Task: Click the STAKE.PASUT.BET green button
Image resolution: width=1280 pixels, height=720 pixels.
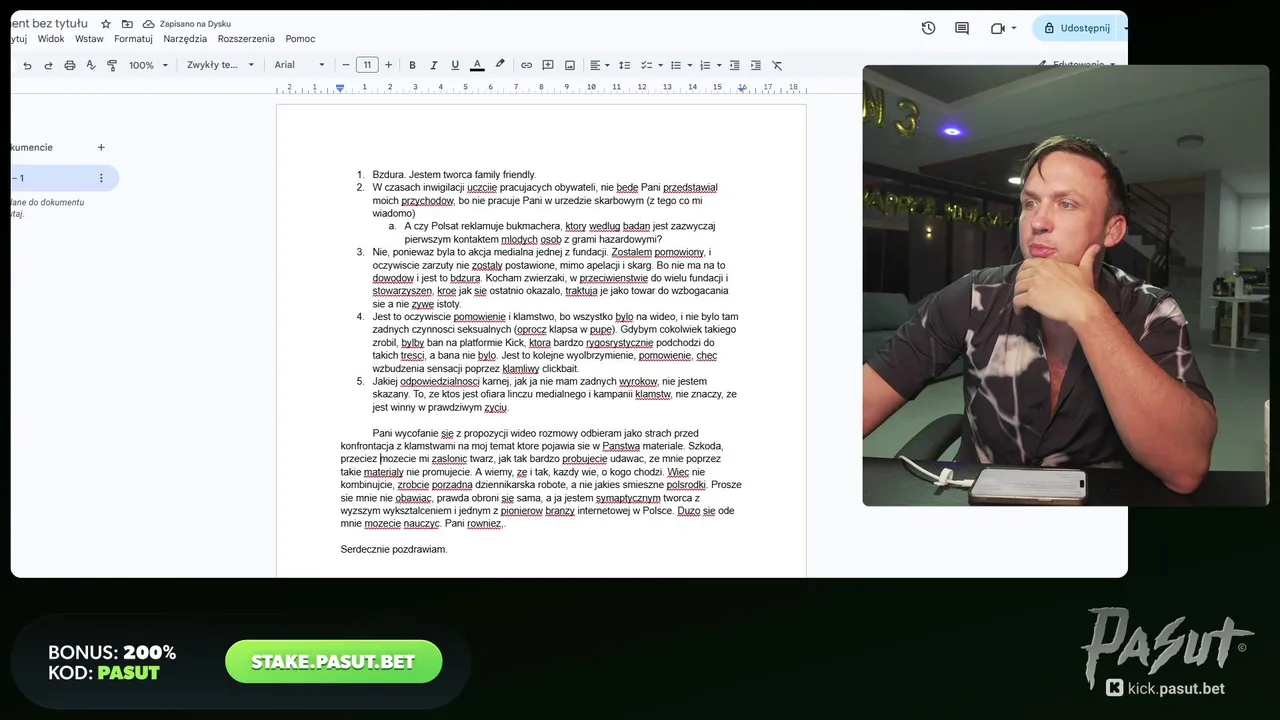Action: (x=333, y=662)
